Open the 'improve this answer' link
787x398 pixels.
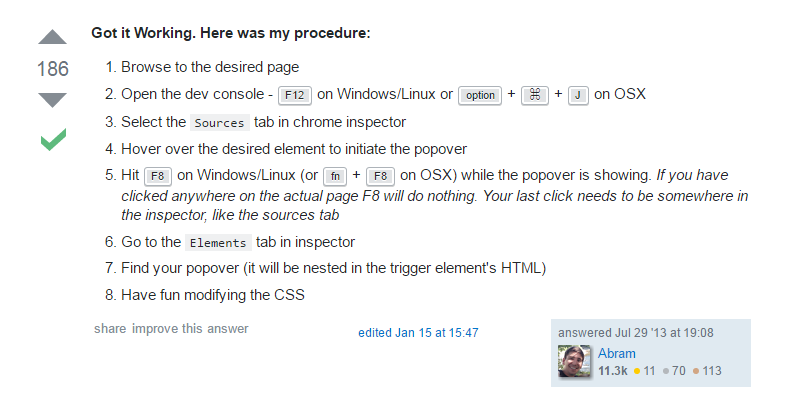pos(190,329)
